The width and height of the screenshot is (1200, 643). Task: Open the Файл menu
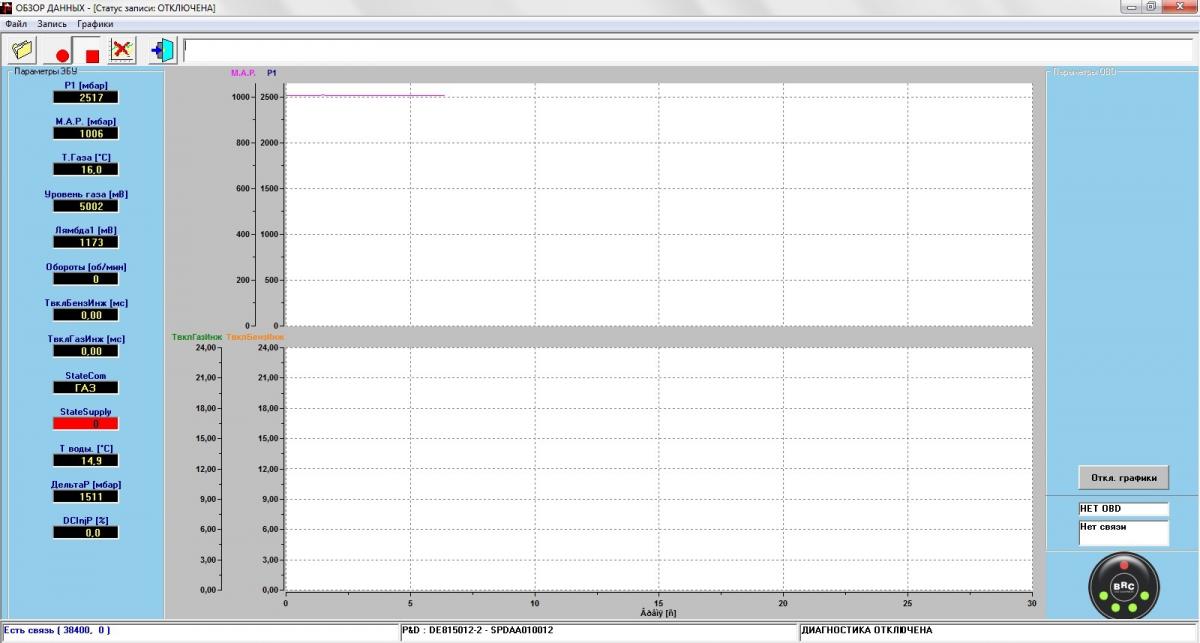(16, 23)
